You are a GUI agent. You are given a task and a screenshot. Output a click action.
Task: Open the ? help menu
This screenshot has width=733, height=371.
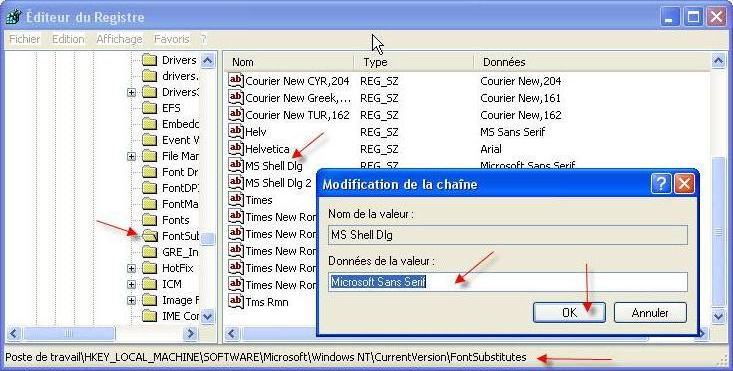pos(203,39)
